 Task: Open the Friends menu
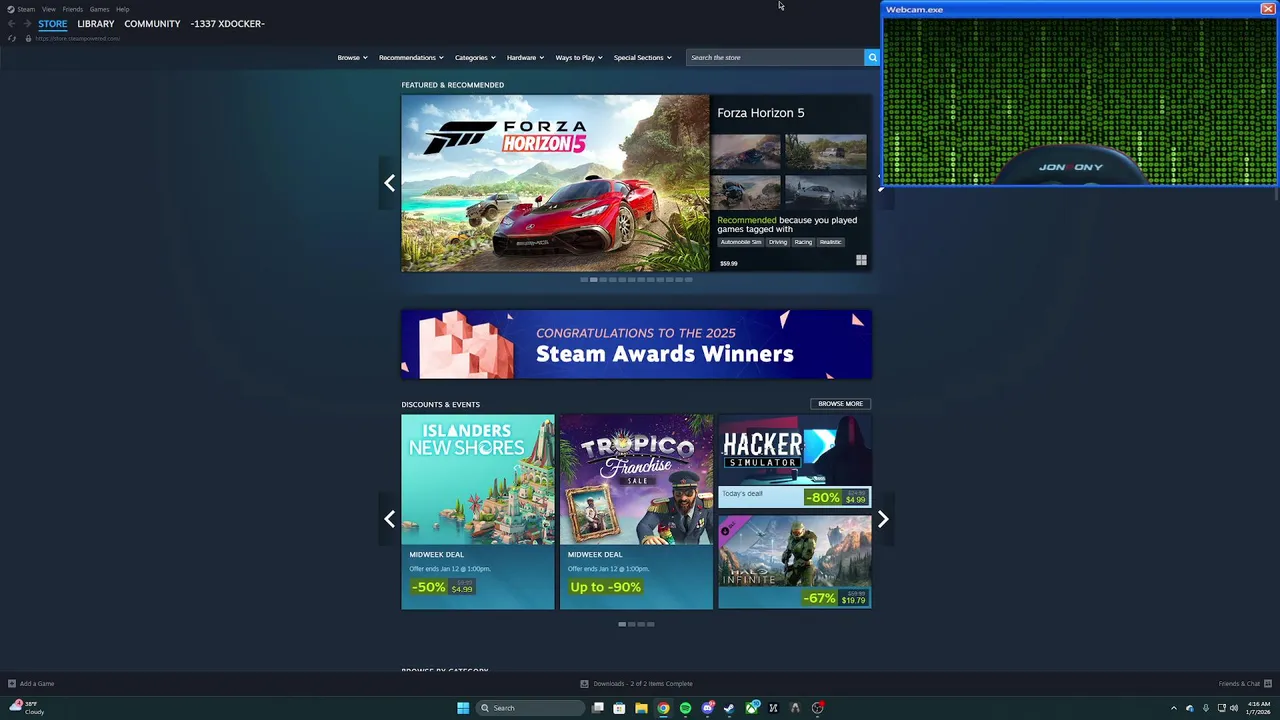[72, 9]
